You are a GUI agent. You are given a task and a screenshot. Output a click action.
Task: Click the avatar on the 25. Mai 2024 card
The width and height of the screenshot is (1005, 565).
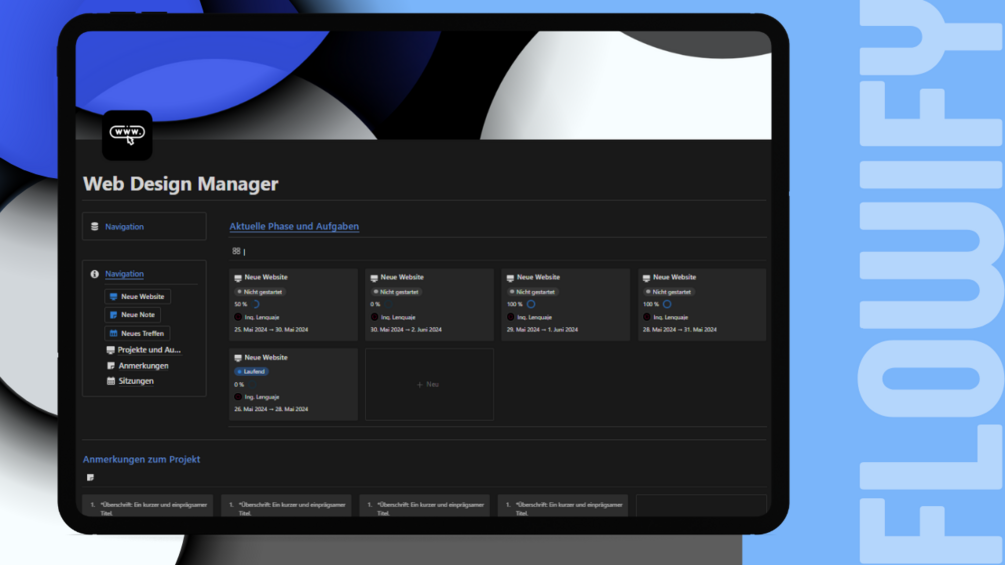tap(238, 317)
